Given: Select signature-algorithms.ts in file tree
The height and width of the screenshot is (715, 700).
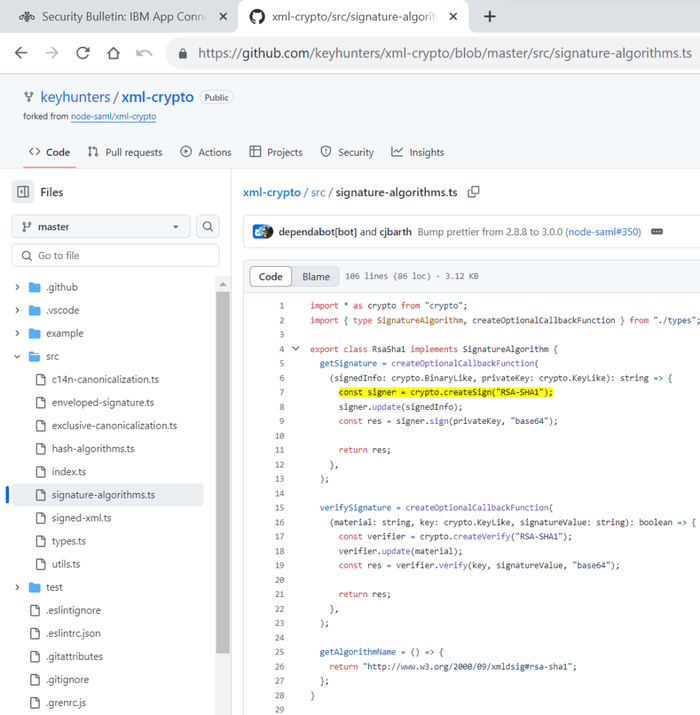Looking at the screenshot, I should click(x=108, y=495).
